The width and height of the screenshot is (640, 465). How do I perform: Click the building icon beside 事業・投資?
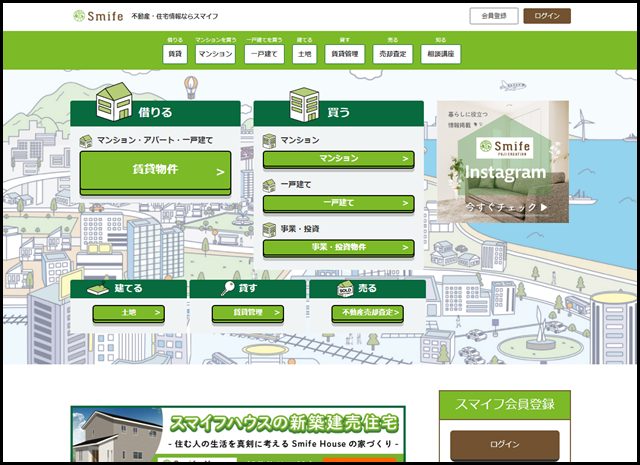[x=269, y=230]
